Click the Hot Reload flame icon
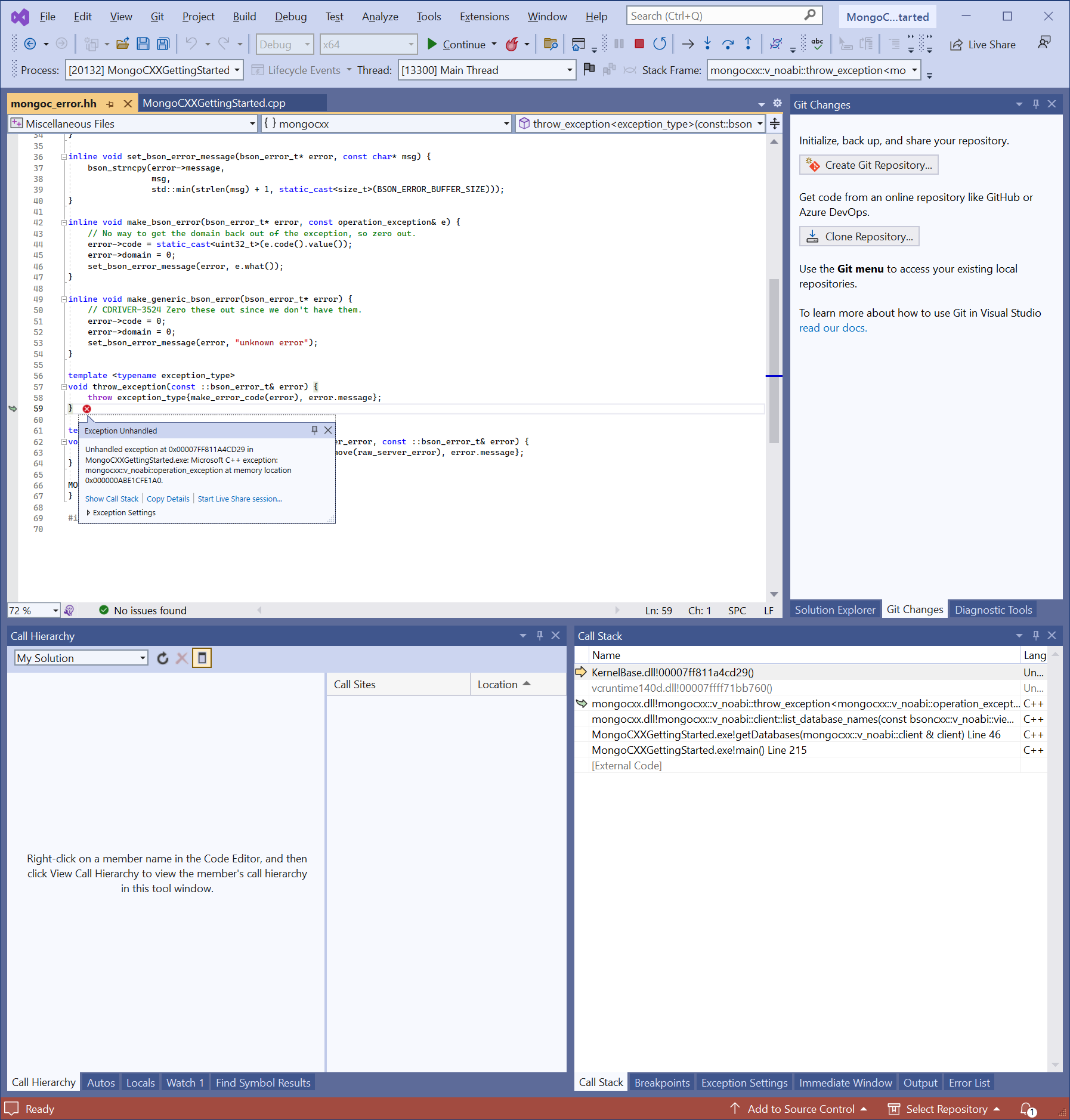The height and width of the screenshot is (1120, 1070). 512,44
